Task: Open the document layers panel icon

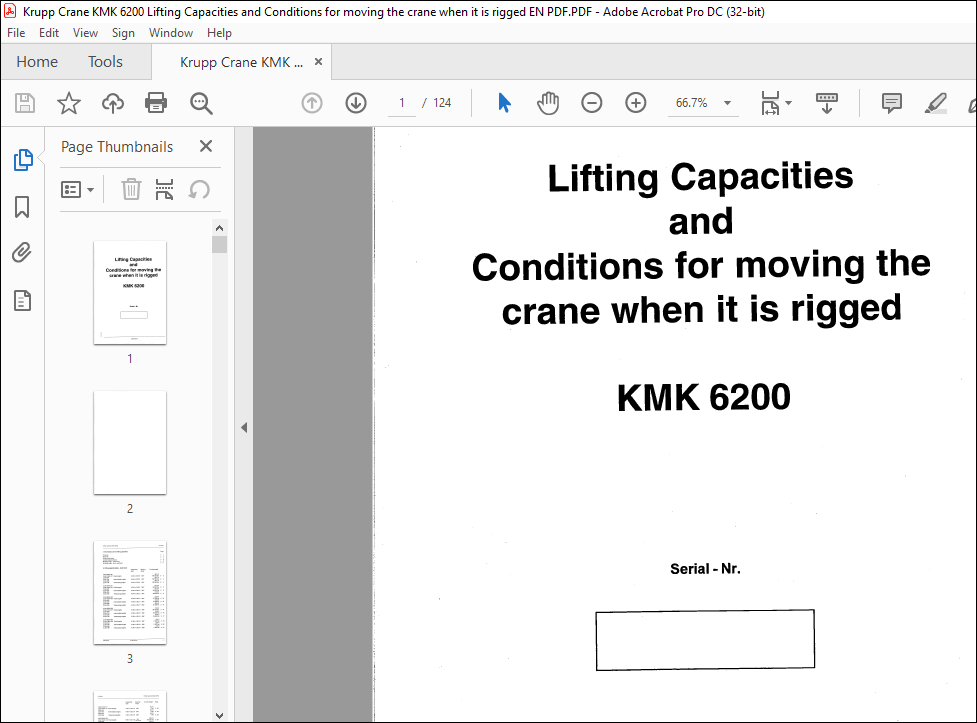Action: (x=22, y=300)
